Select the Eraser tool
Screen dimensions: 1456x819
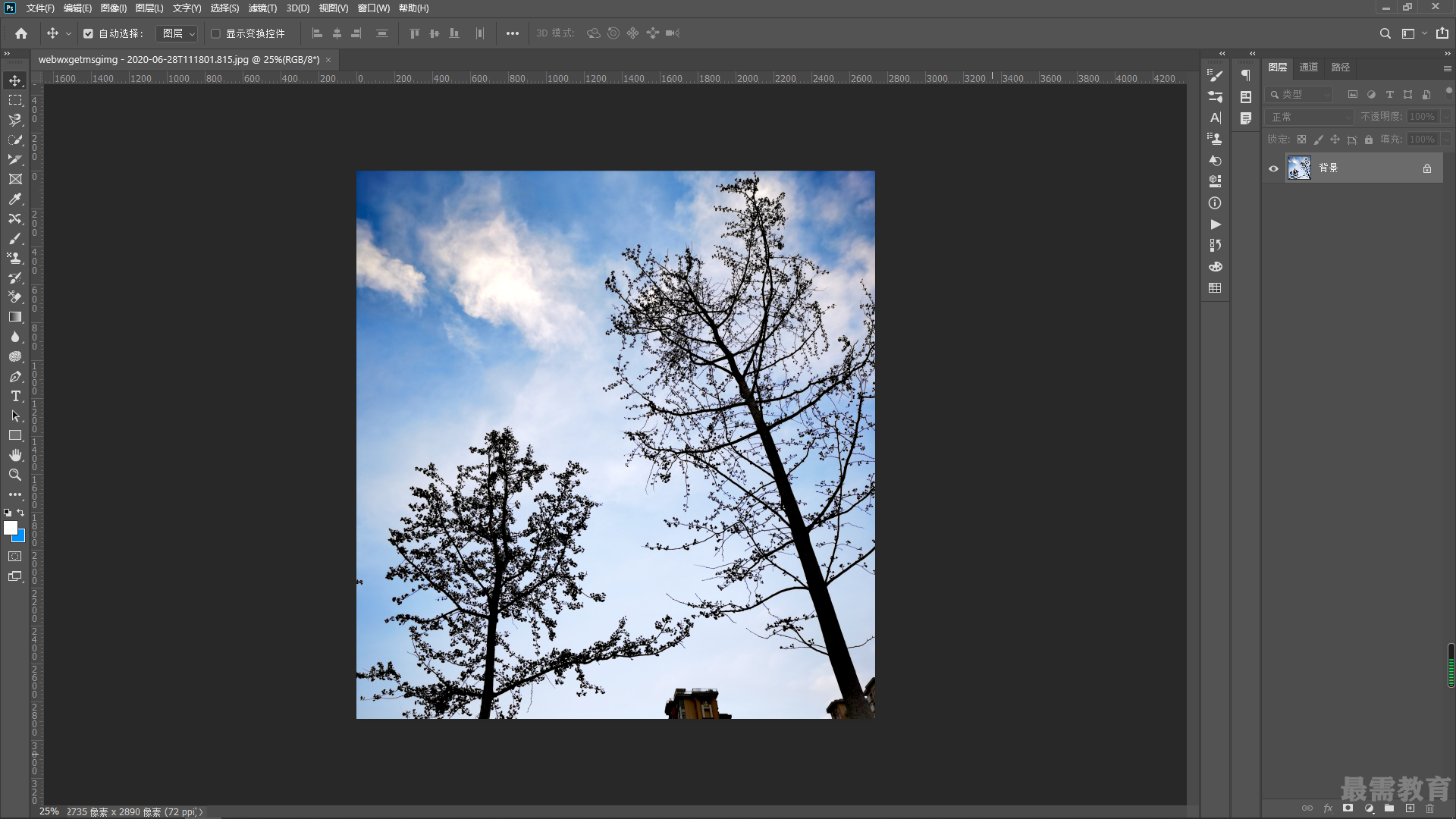pos(15,297)
